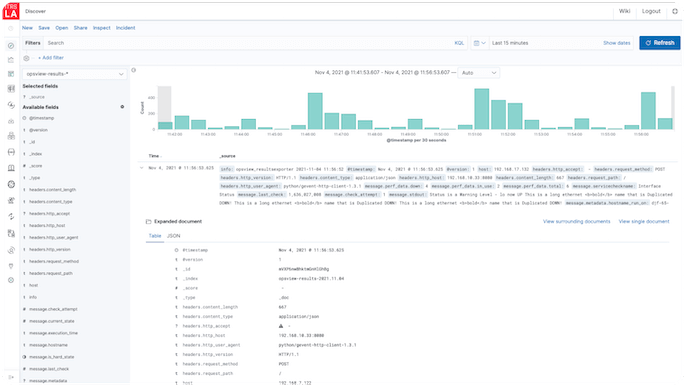Open Dashboard icon in side navigation
686x387 pixels.
[11, 74]
